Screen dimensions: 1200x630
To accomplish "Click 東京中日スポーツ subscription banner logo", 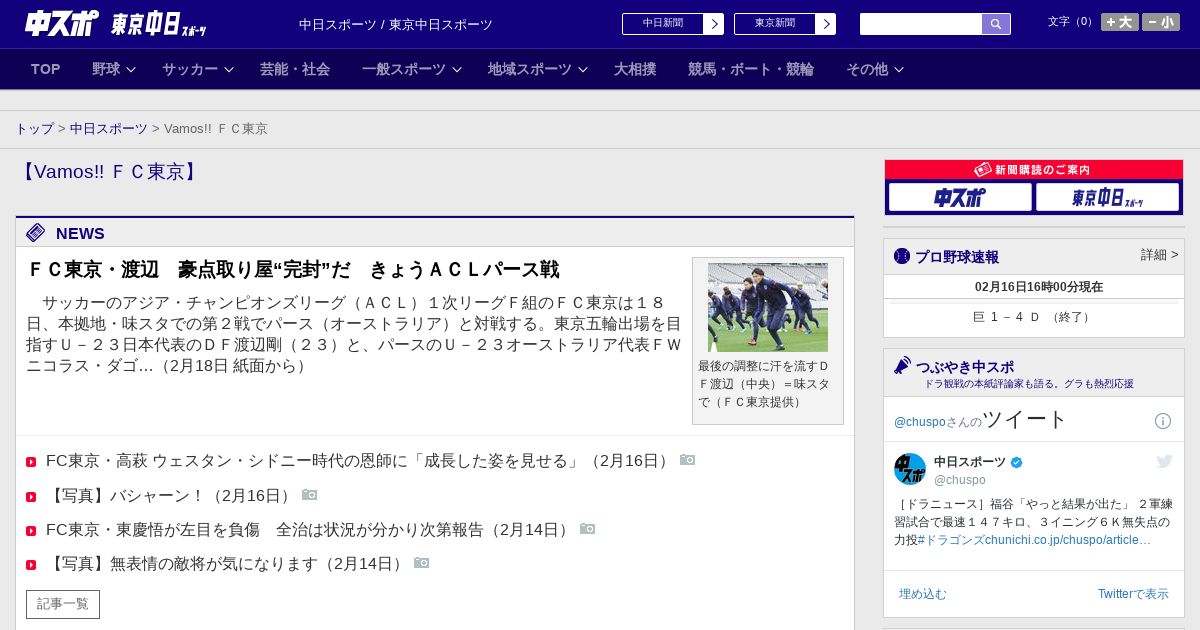I will pos(1107,197).
